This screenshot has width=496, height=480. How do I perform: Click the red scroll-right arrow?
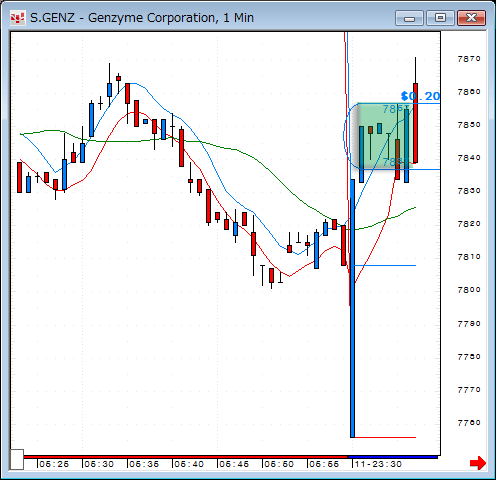[478, 463]
